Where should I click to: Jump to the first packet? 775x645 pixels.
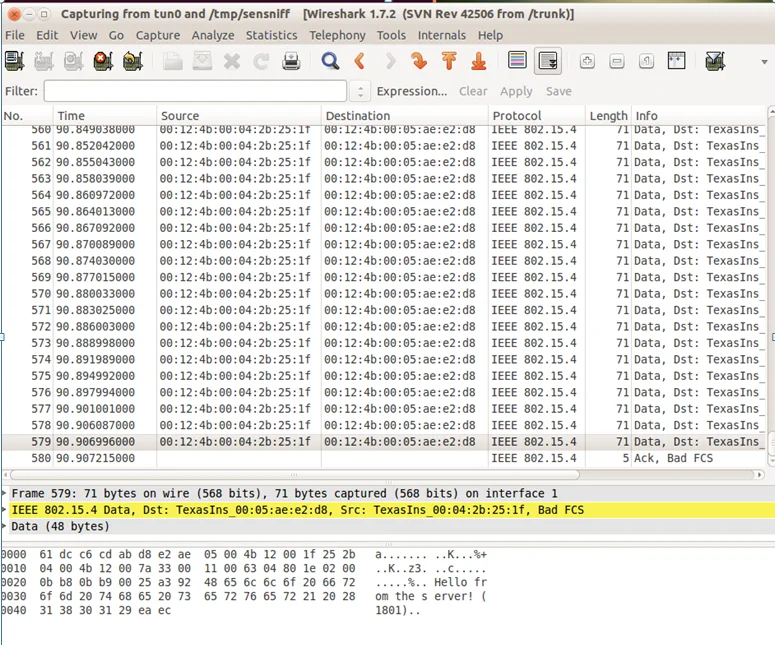coord(449,61)
